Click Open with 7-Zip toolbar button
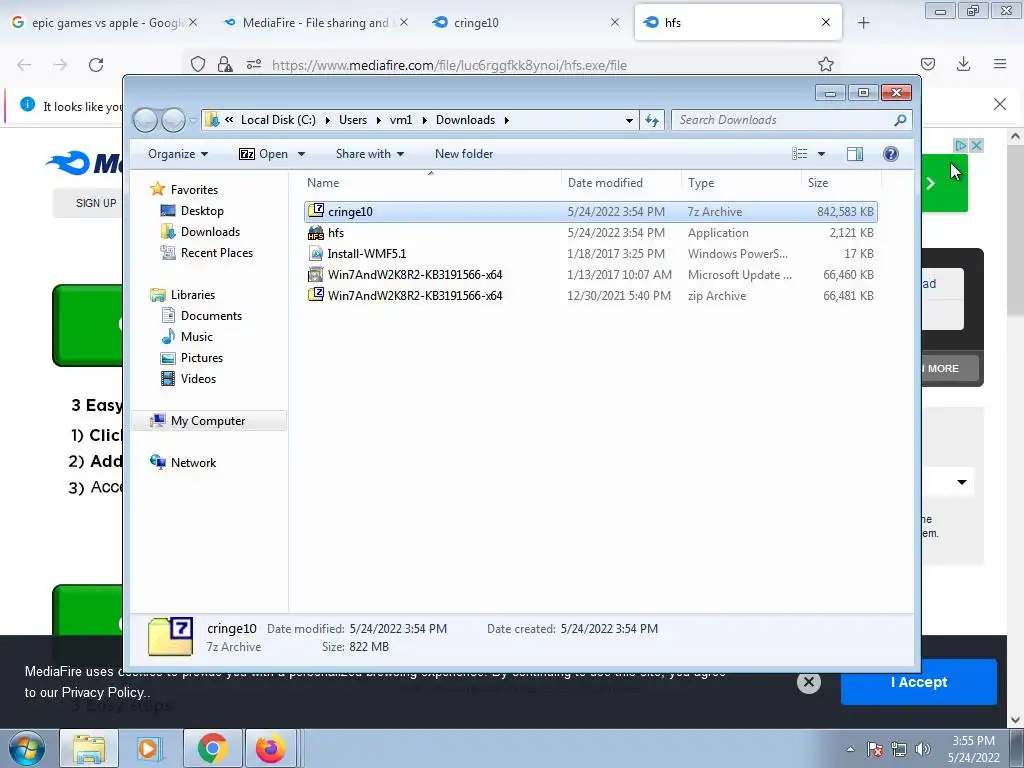 pos(263,153)
